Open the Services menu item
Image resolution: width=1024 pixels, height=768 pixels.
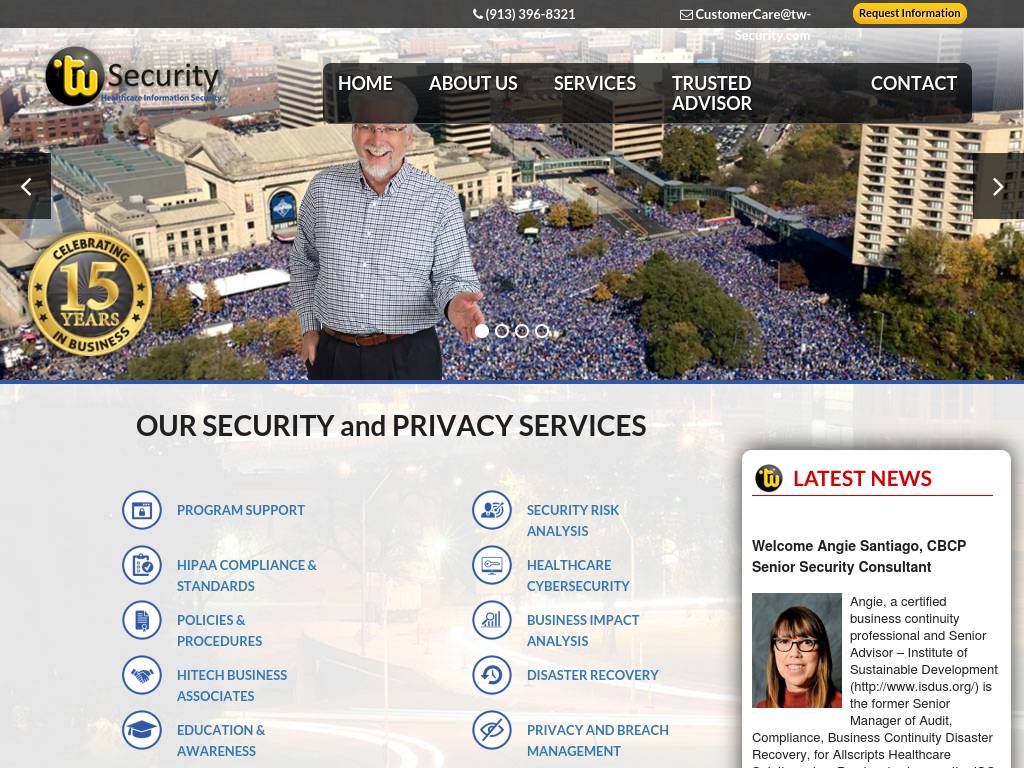[594, 84]
